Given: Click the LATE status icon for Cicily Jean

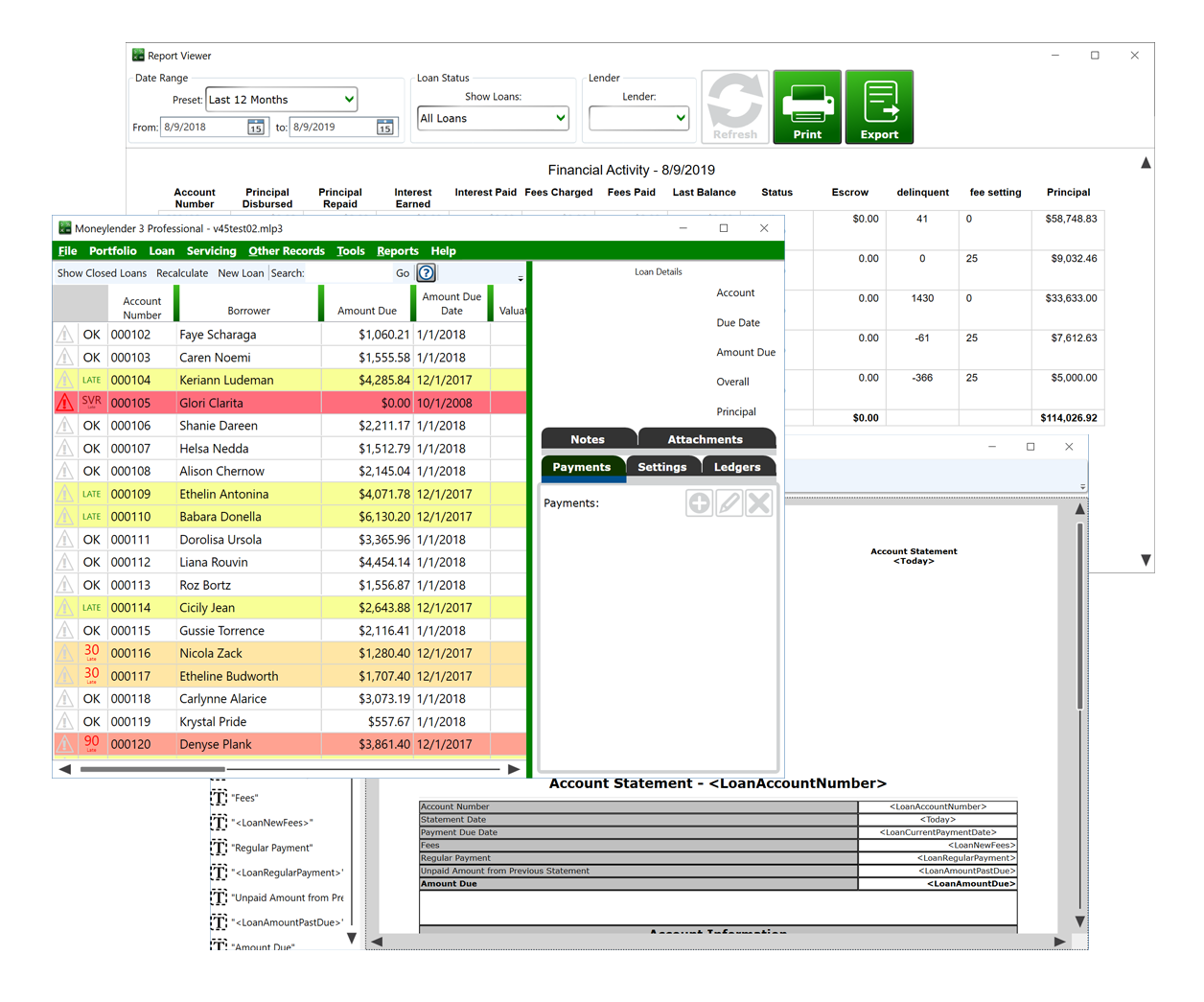Looking at the screenshot, I should tap(91, 608).
